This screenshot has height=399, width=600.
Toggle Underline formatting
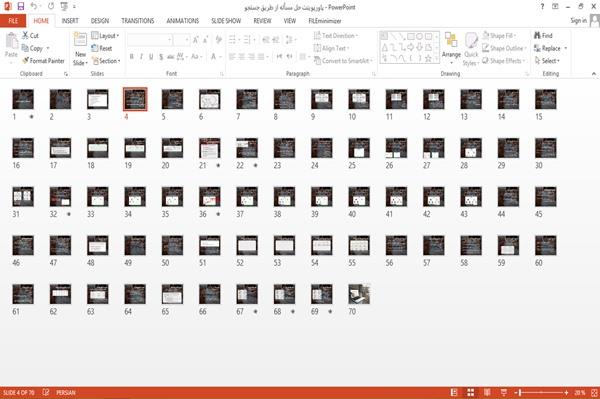pos(151,57)
